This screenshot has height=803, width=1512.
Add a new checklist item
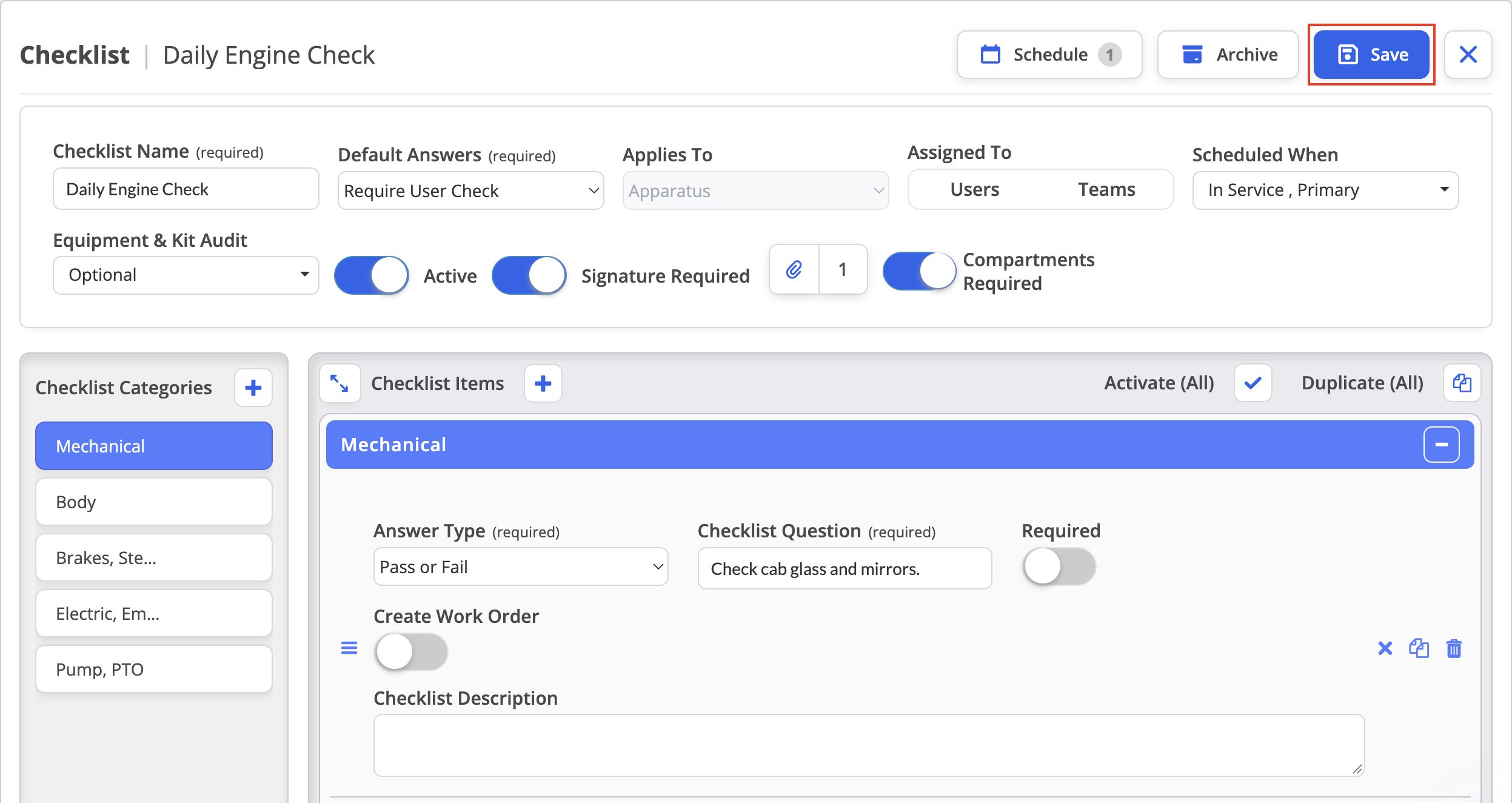click(543, 383)
